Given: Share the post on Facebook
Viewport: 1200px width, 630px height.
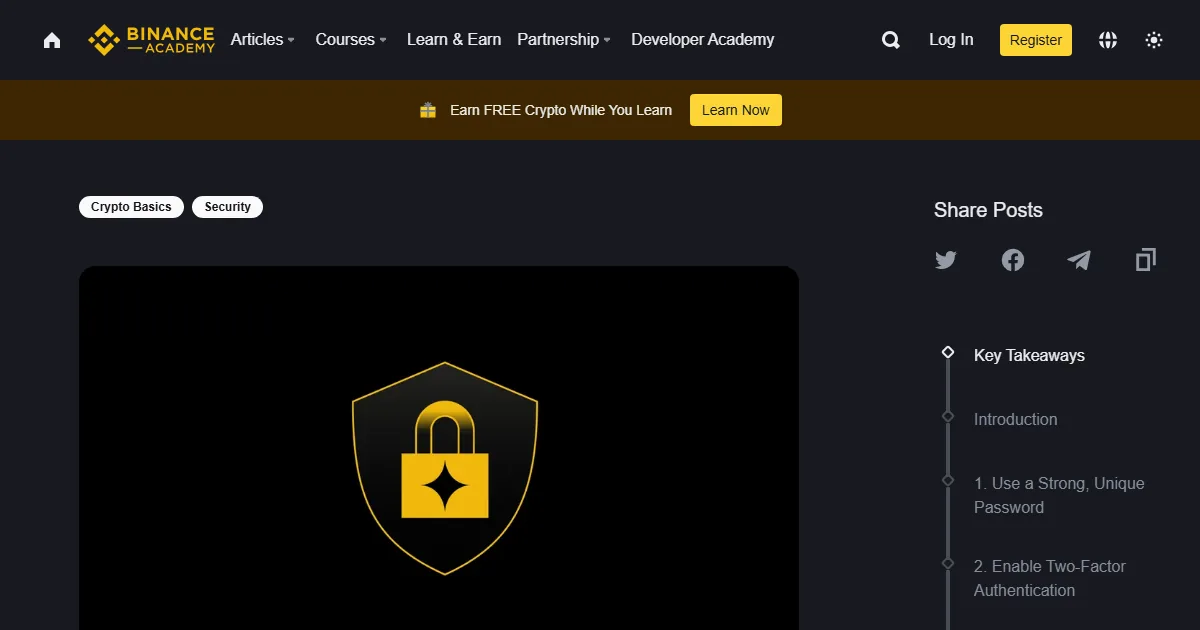Looking at the screenshot, I should coord(1013,260).
